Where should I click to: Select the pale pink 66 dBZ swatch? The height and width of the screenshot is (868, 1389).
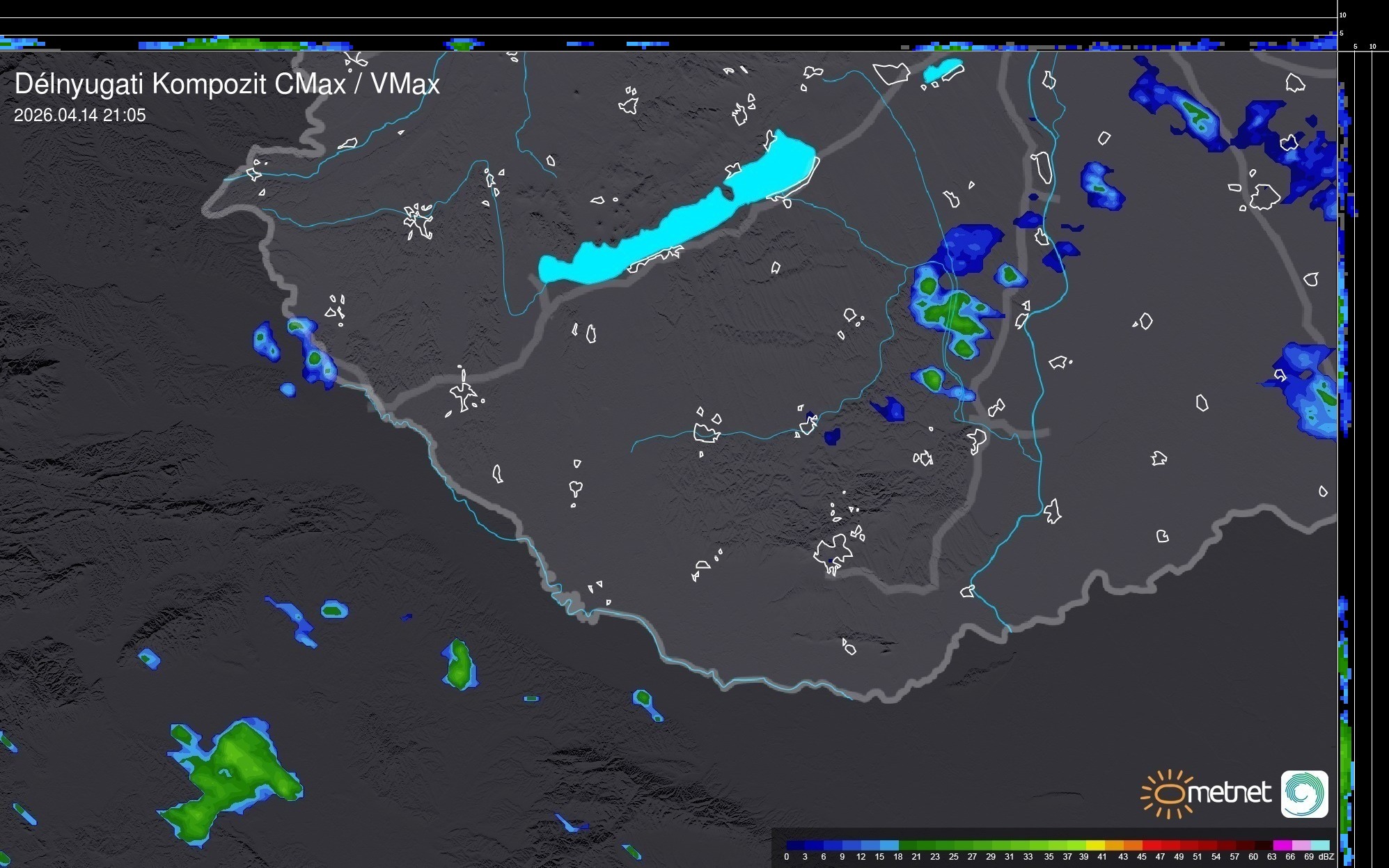tap(1301, 845)
